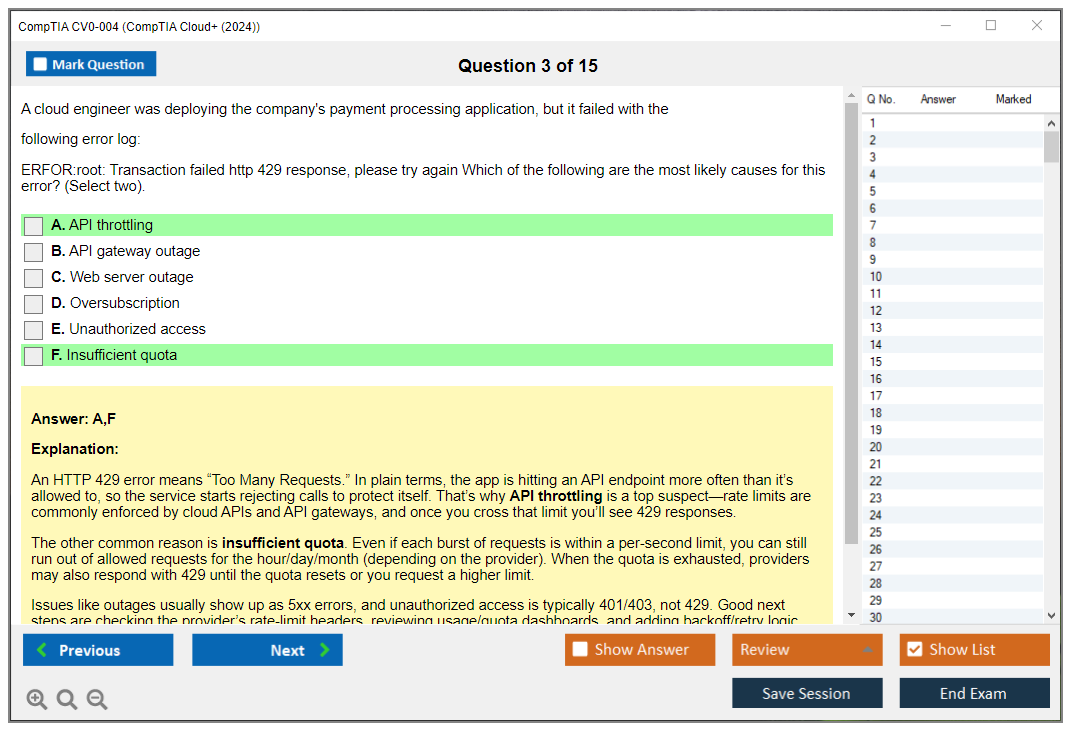The height and width of the screenshot is (735, 1075).
Task: Click explanation panel scroll down arrow
Action: point(851,615)
